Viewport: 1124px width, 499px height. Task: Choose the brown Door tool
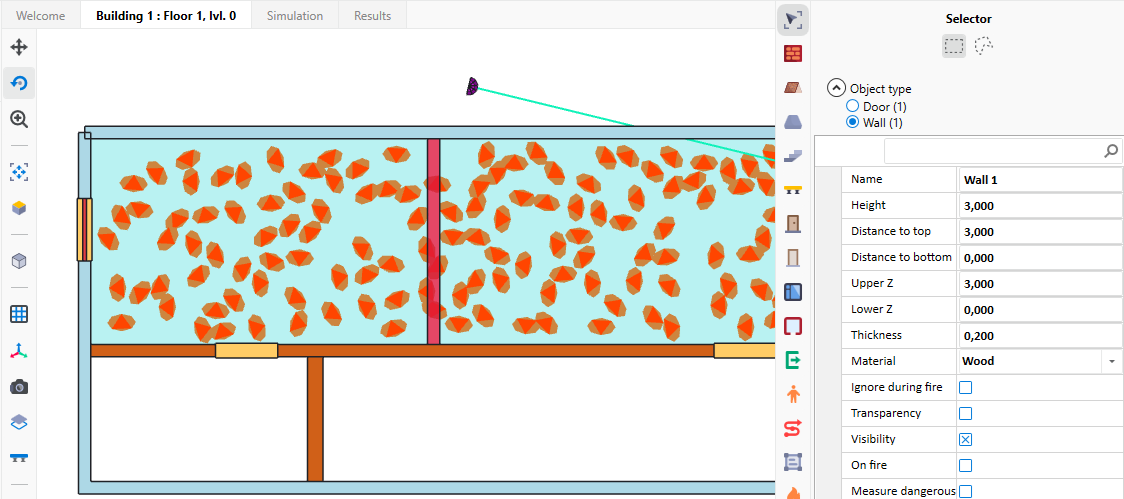[793, 224]
